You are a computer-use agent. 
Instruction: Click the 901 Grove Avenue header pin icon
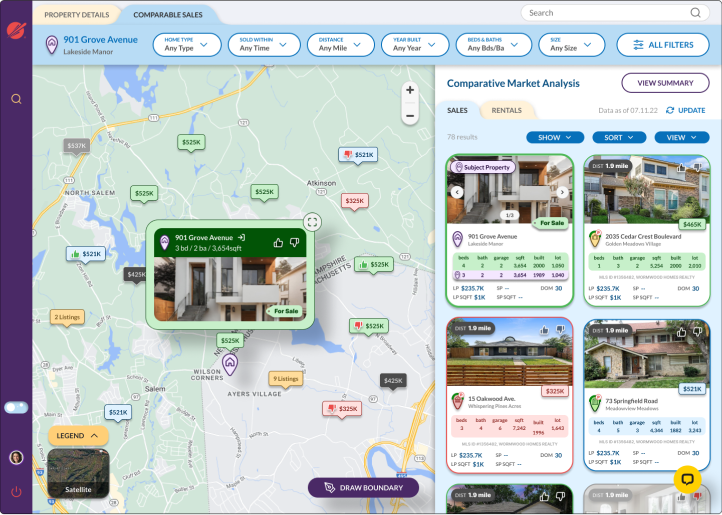[52, 45]
